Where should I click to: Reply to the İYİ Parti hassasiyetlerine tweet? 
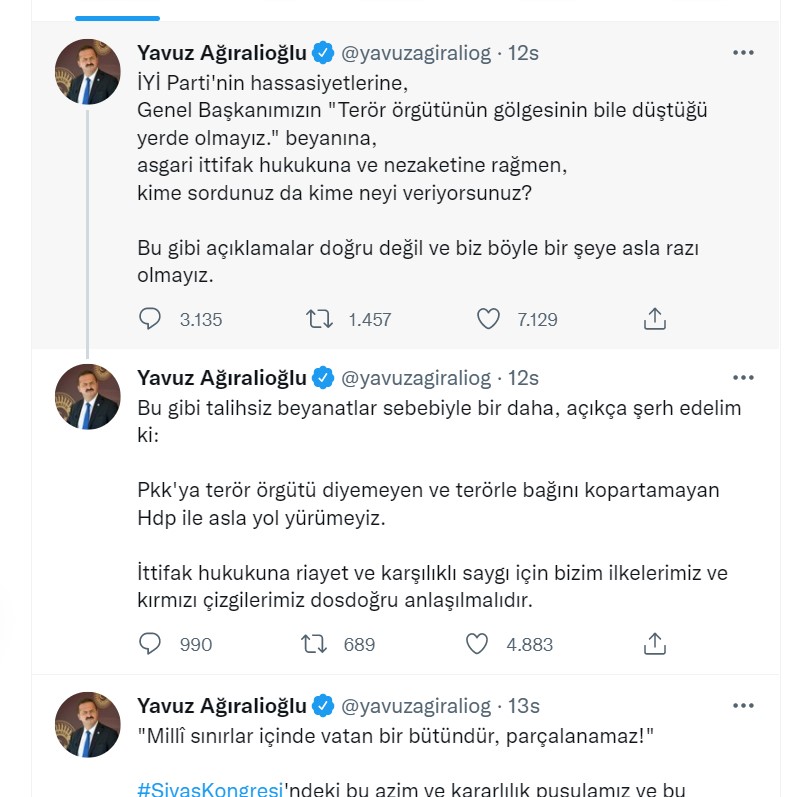(150, 319)
